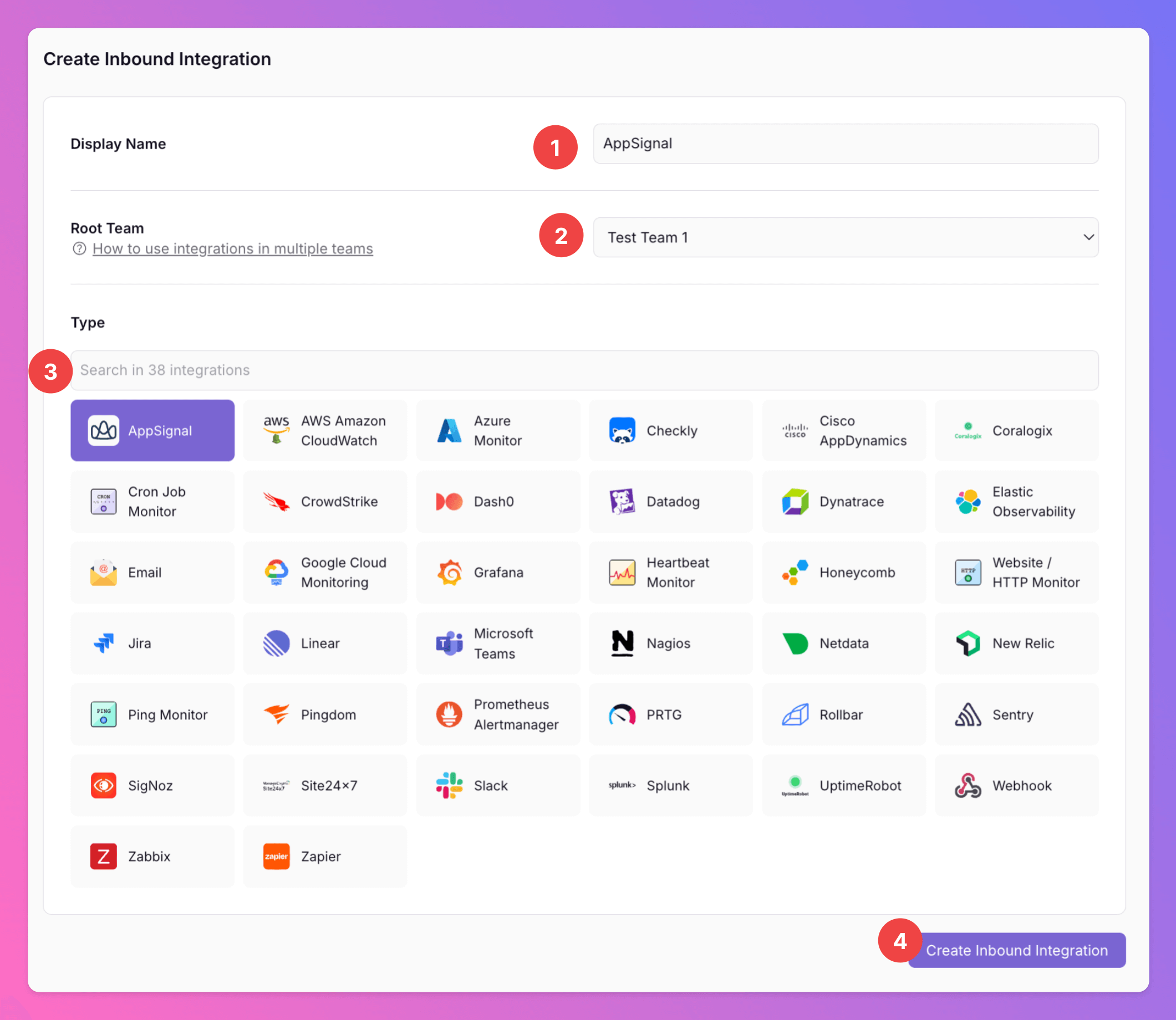The image size is (1176, 1020).
Task: Click the Create Inbound Integration button
Action: pyautogui.click(x=1016, y=950)
